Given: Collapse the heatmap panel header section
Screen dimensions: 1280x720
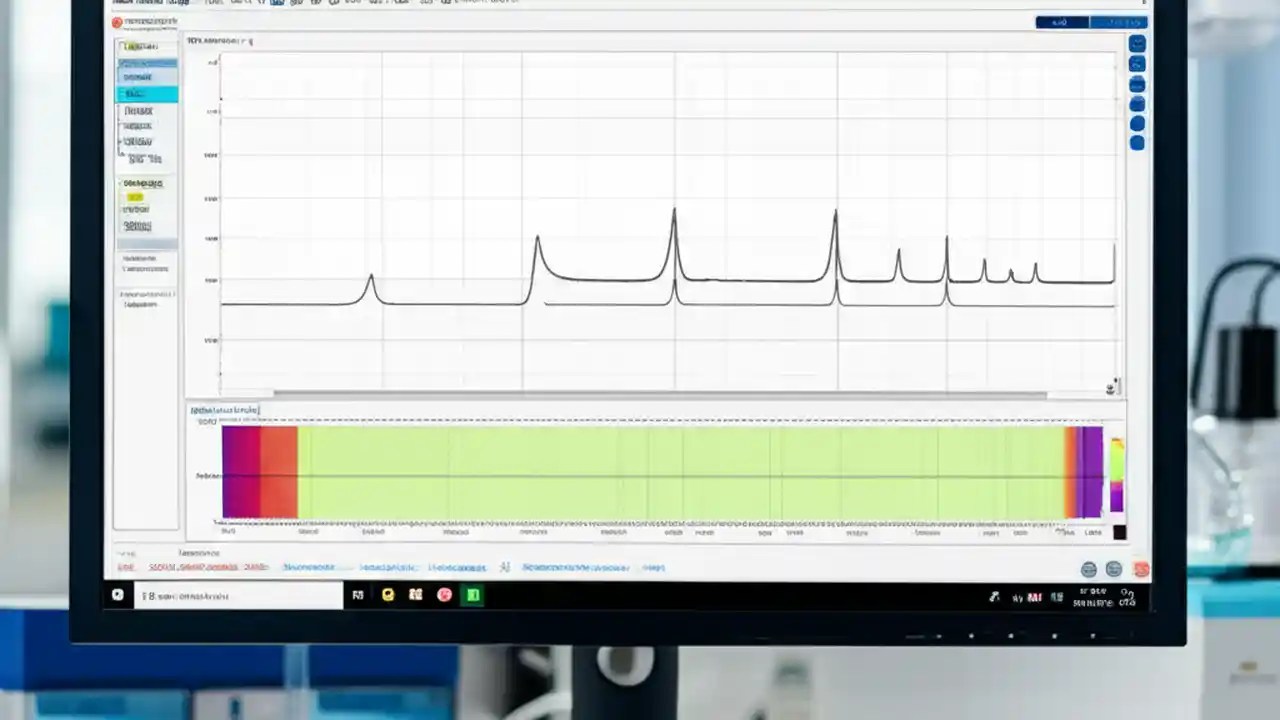Looking at the screenshot, I should click(222, 410).
